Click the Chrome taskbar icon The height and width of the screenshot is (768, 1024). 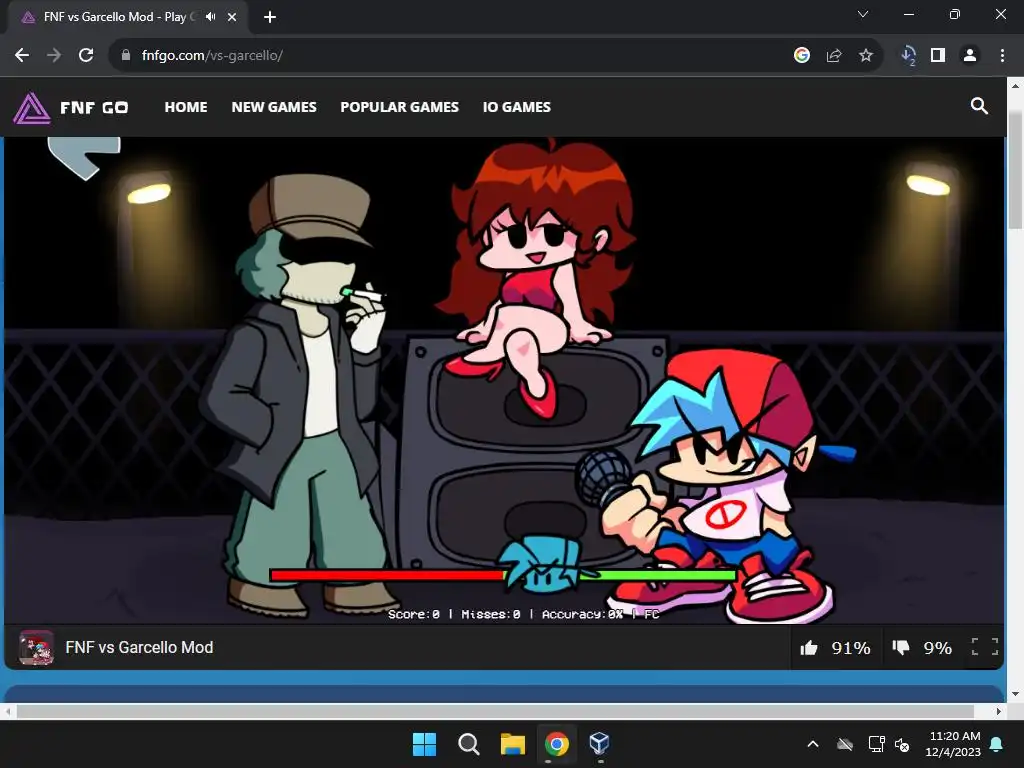(x=557, y=744)
